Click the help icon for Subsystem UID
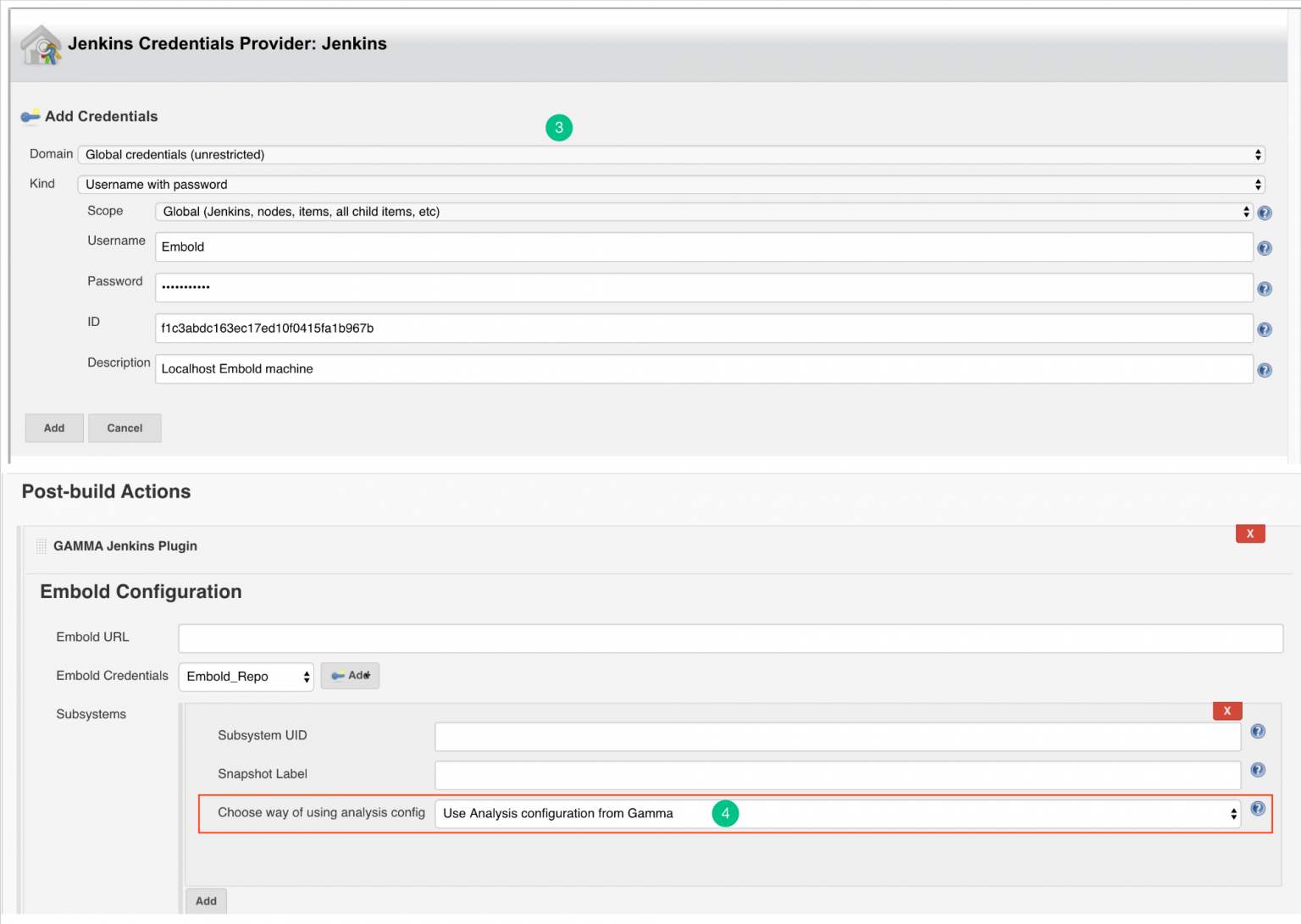Image resolution: width=1301 pixels, height=924 pixels. pos(1258,731)
